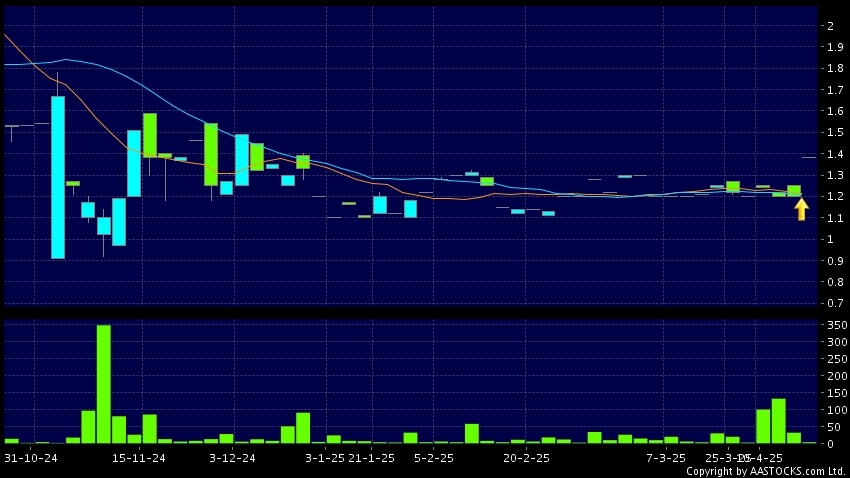Image resolution: width=850 pixels, height=478 pixels.
Task: Click the price axis value 1.1
Action: point(835,218)
